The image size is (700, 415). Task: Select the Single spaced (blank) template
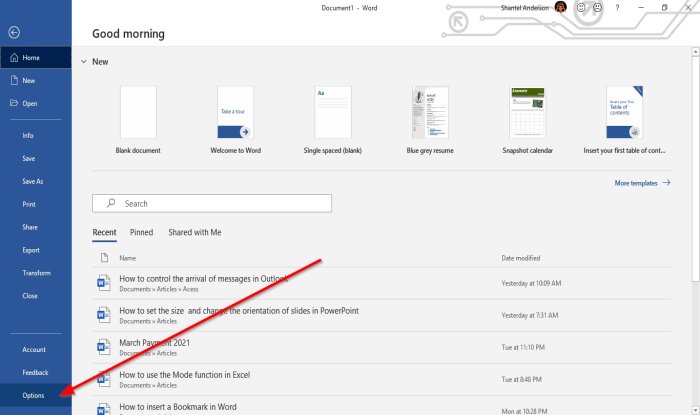(x=333, y=120)
